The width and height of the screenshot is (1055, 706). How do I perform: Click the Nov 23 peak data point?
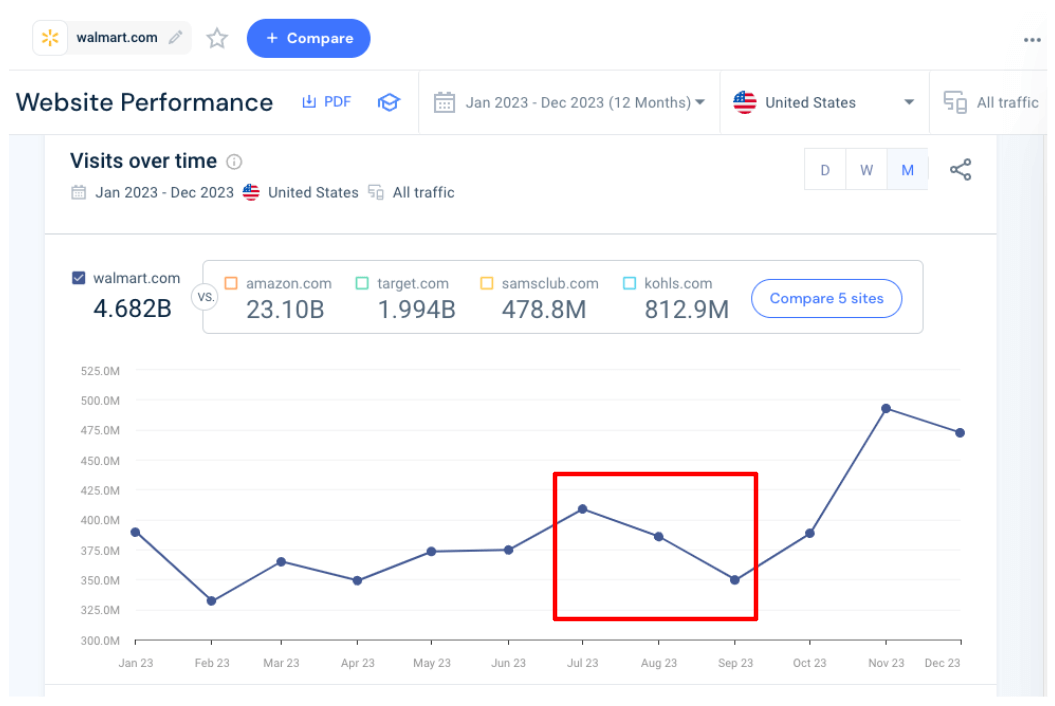(886, 409)
